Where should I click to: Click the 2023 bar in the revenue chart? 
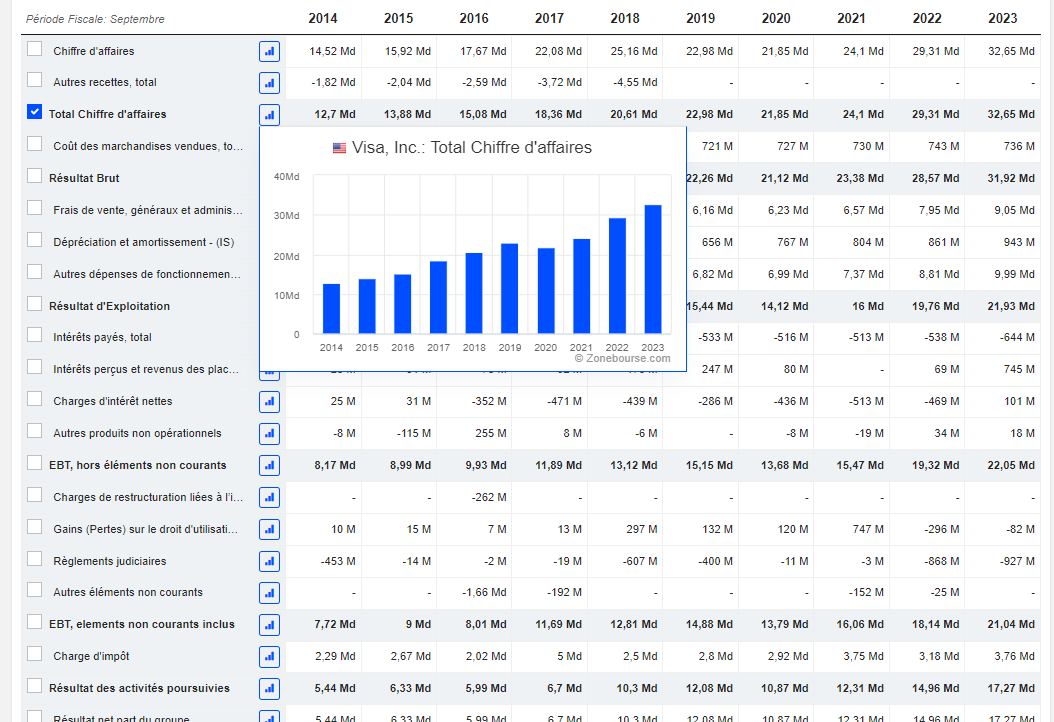coord(653,269)
